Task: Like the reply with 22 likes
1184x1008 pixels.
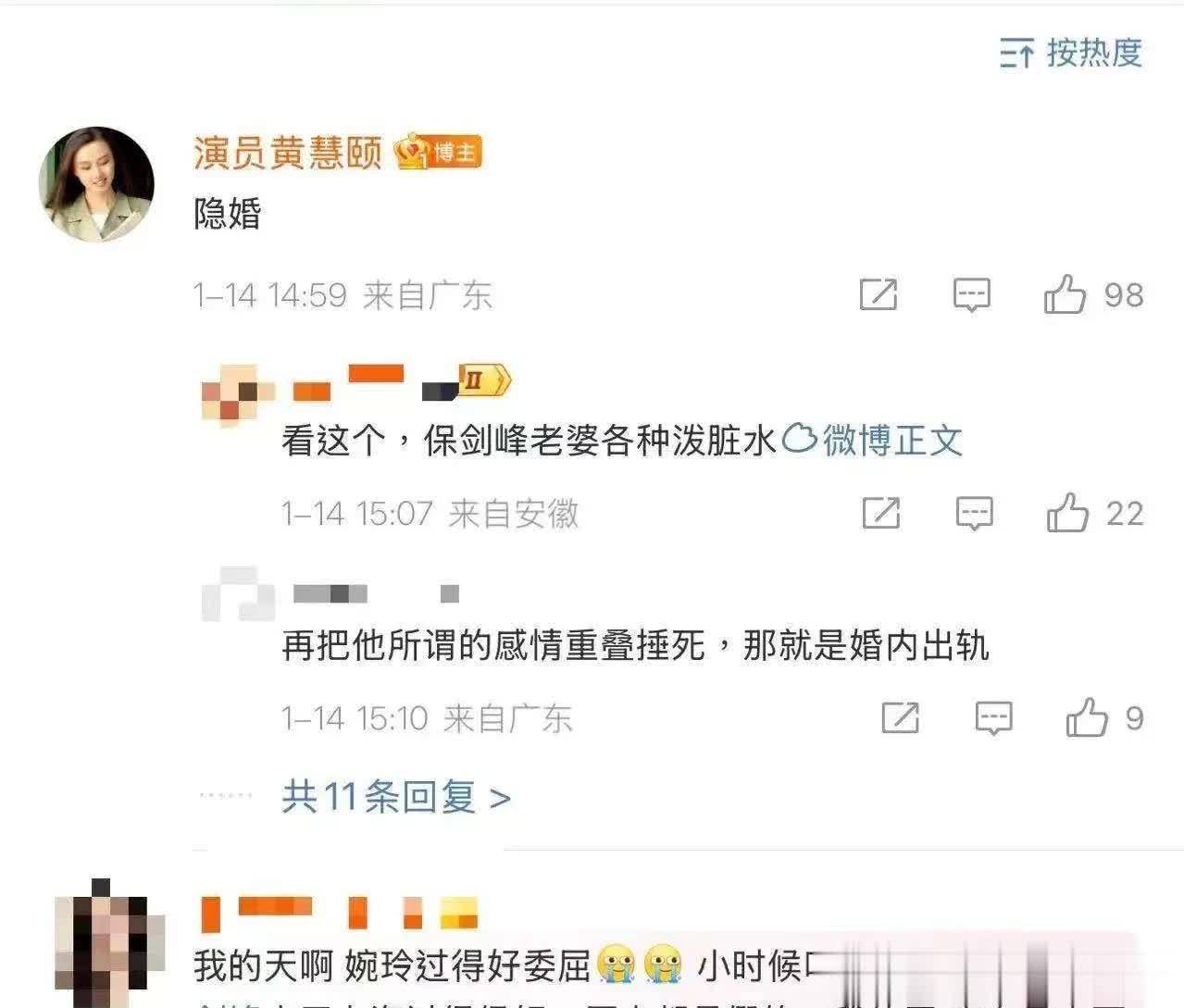Action: pos(1095,513)
